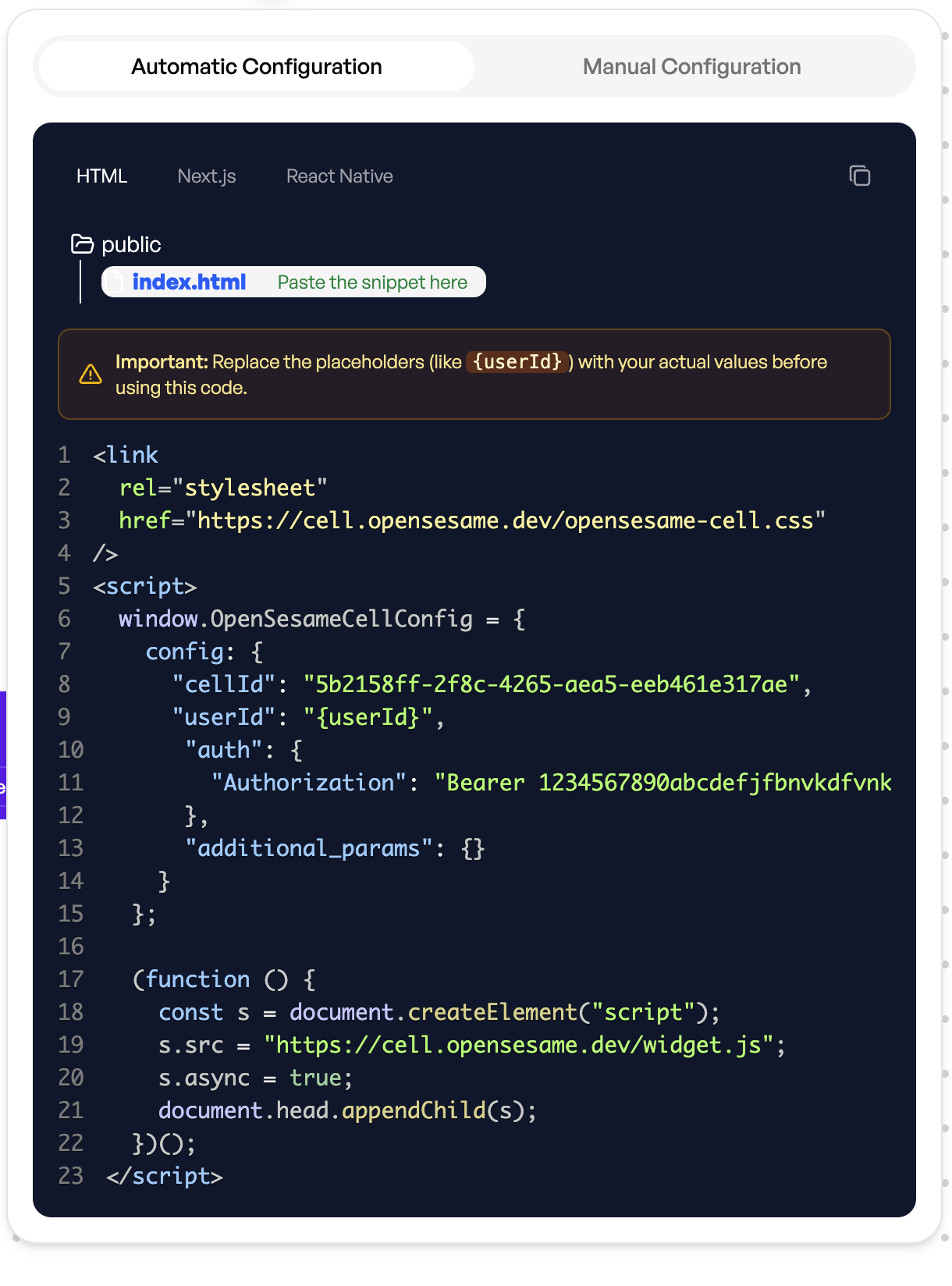Switch to the Automatic Configuration tab
952x1286 pixels.
(257, 66)
